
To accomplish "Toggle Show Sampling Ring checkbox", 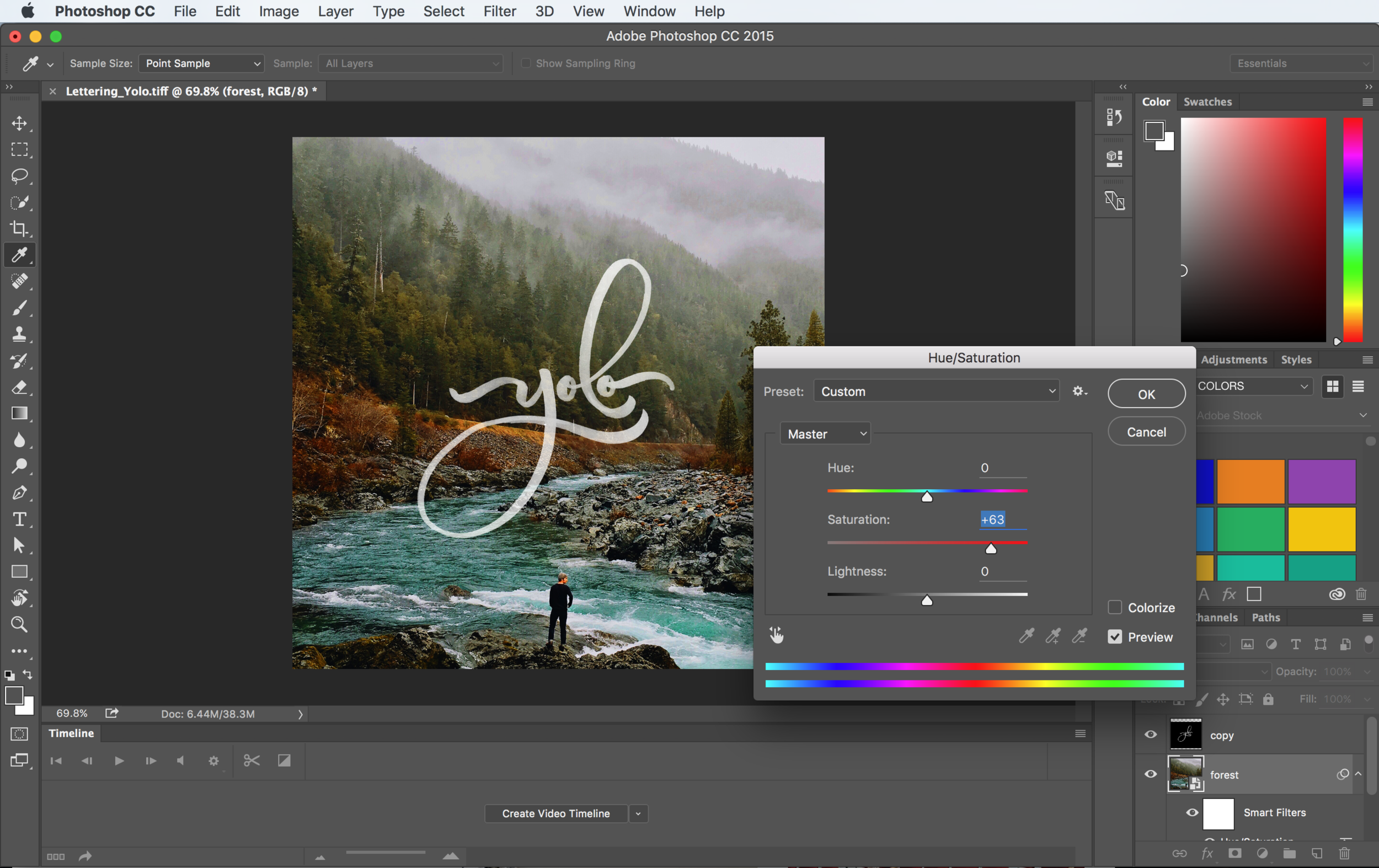I will [526, 63].
